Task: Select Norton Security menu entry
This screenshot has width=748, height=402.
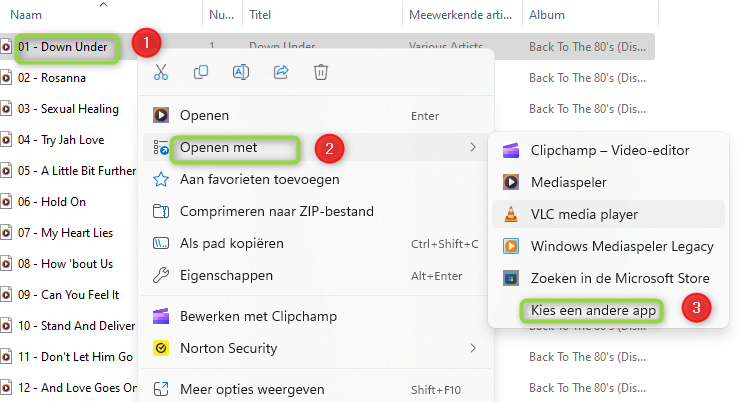Action: [316, 348]
